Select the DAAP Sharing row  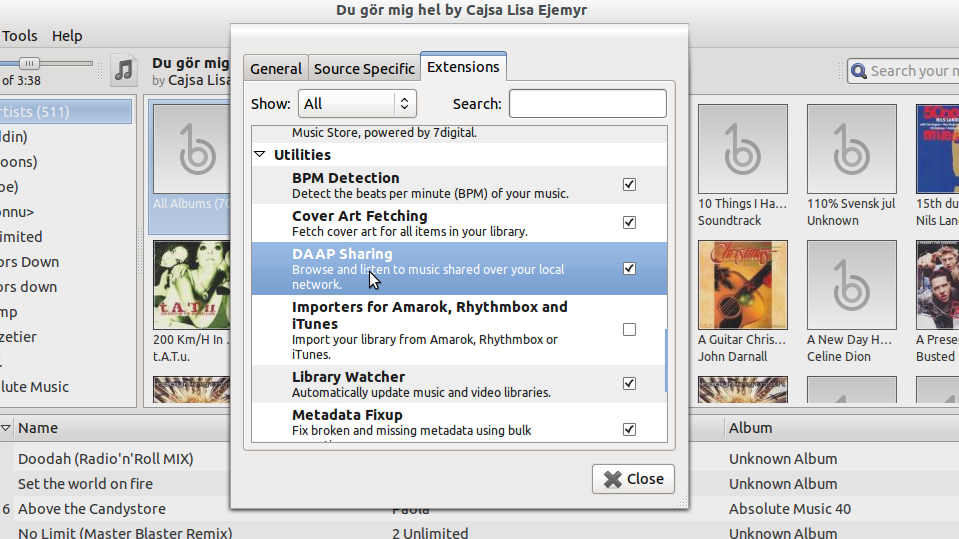coord(459,269)
